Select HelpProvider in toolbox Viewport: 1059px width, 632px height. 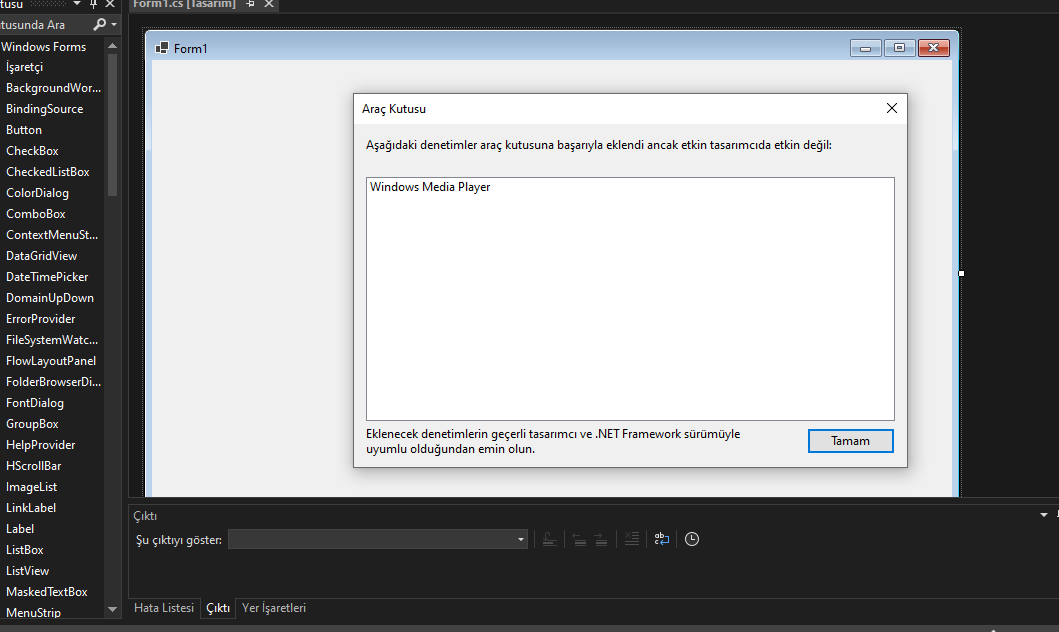tap(41, 444)
